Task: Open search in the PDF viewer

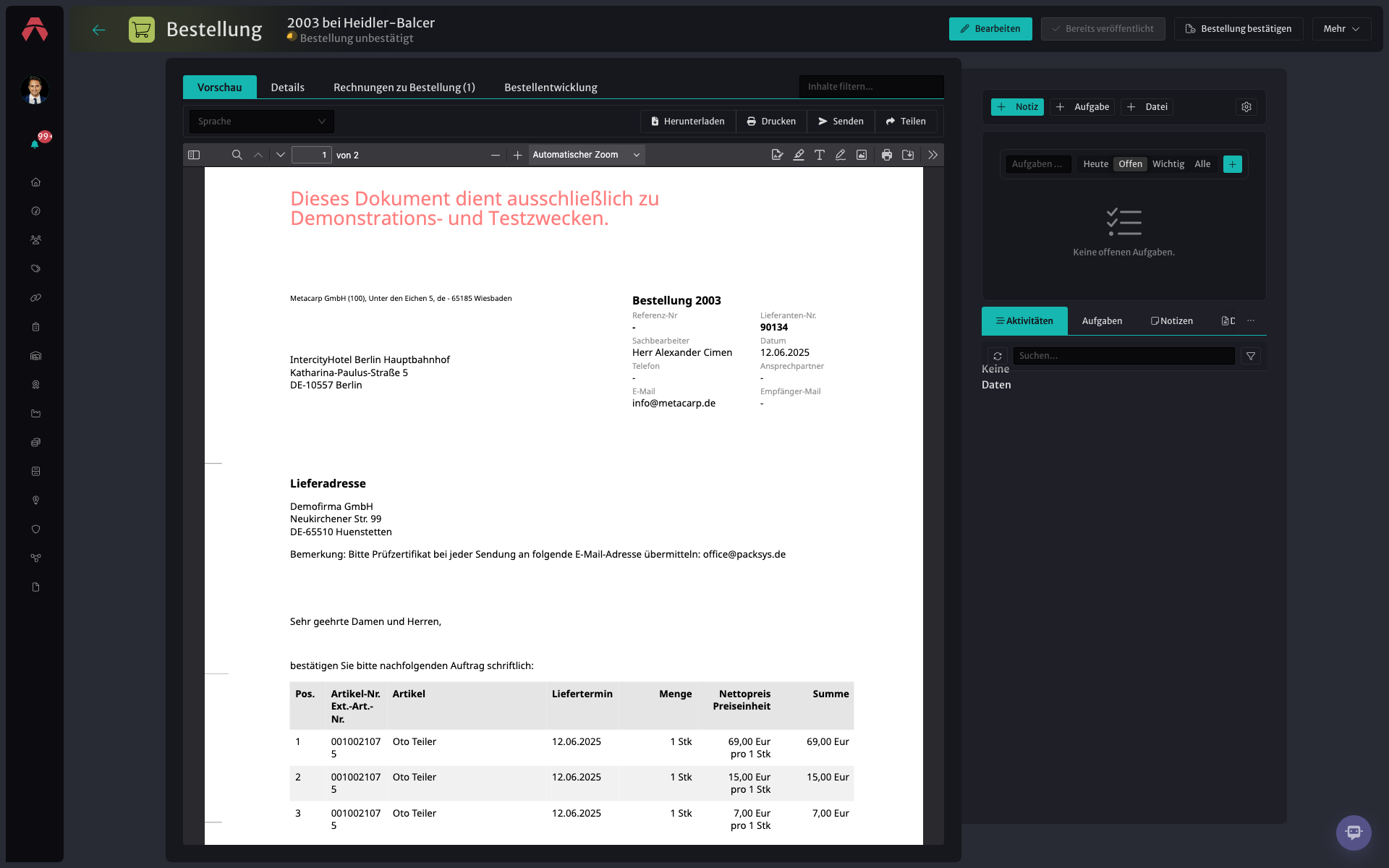Action: pyautogui.click(x=237, y=155)
